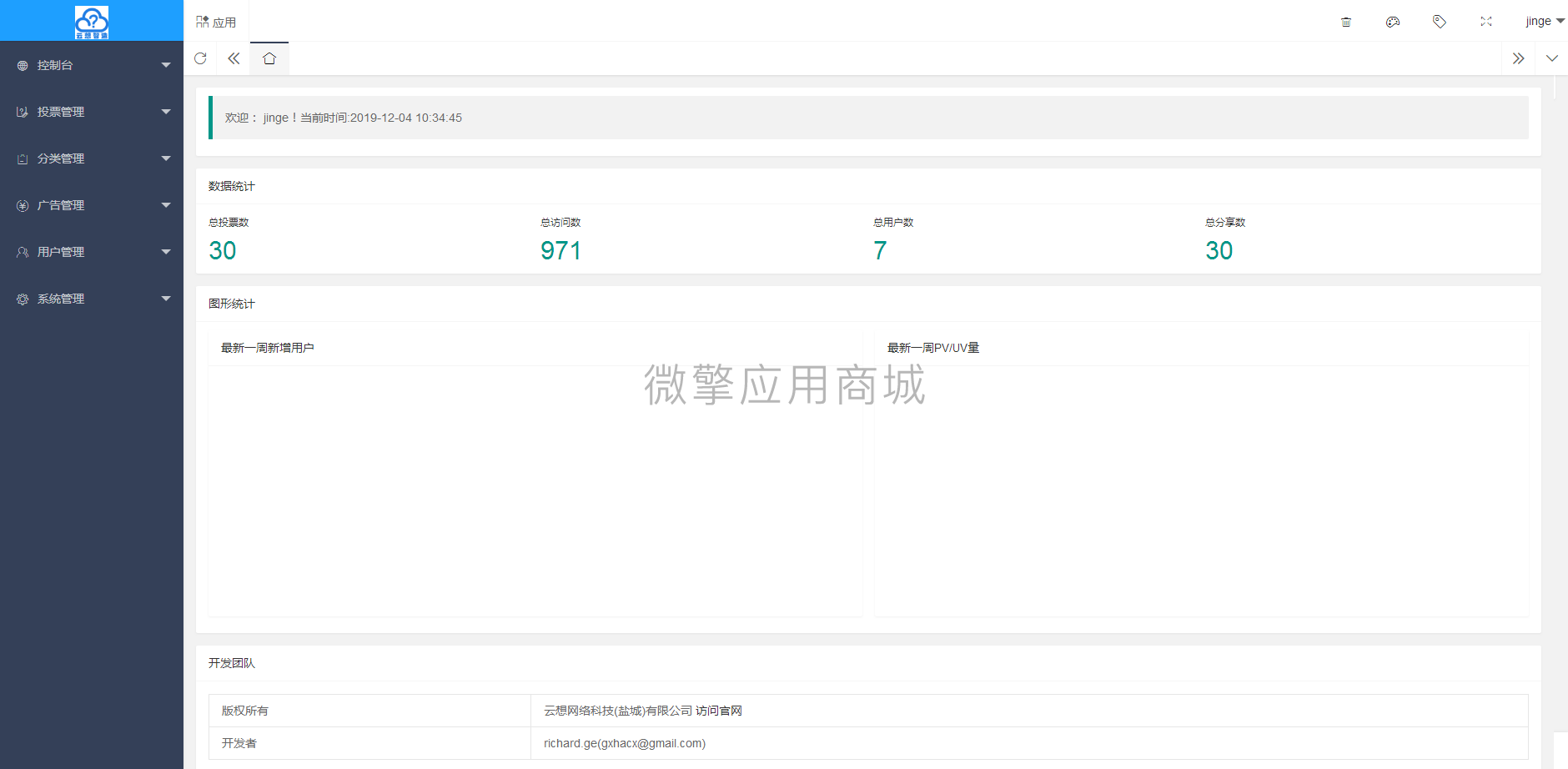Viewport: 1568px width, 769px height.
Task: Expand the 广告管理 menu
Action: coord(92,205)
